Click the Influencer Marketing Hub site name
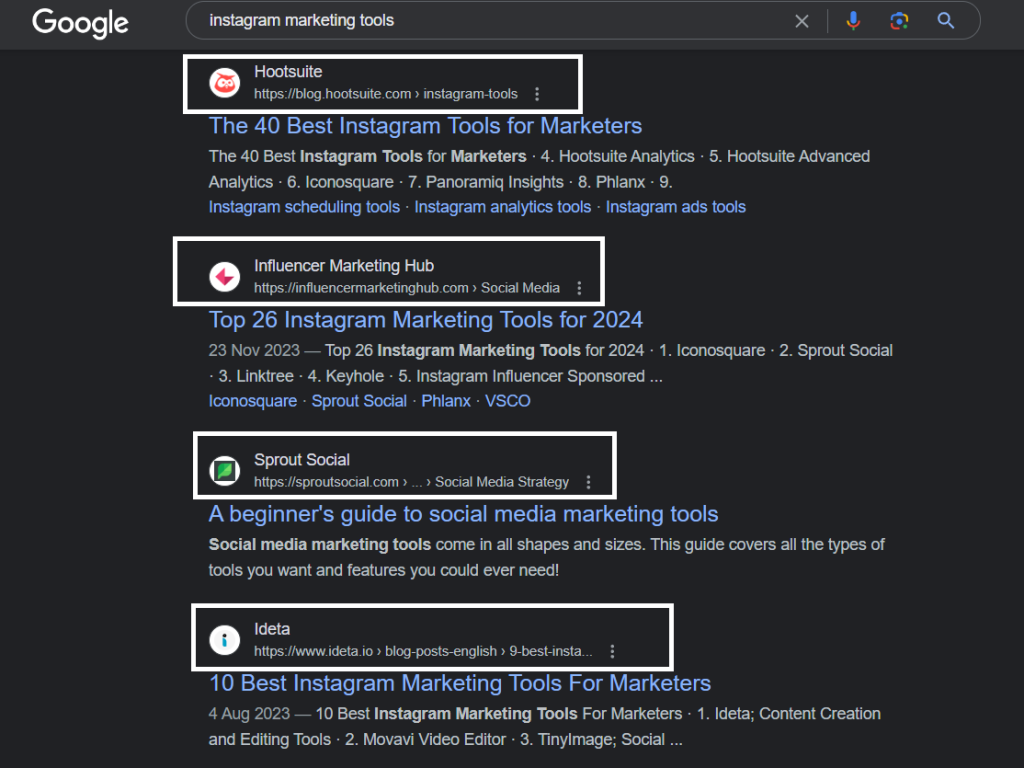1024x768 pixels. pyautogui.click(x=344, y=266)
